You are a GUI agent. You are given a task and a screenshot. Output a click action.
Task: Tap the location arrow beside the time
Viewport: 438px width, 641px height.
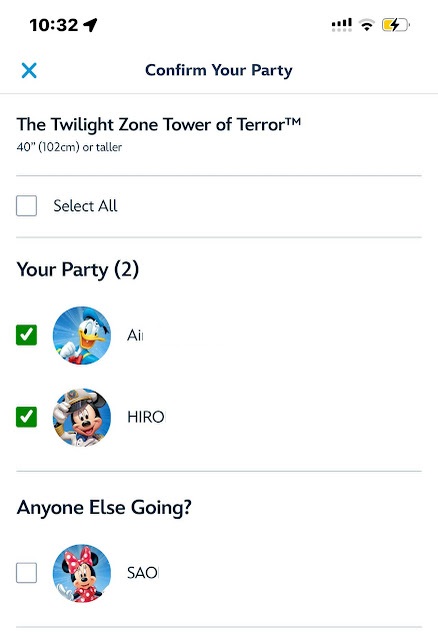click(90, 25)
